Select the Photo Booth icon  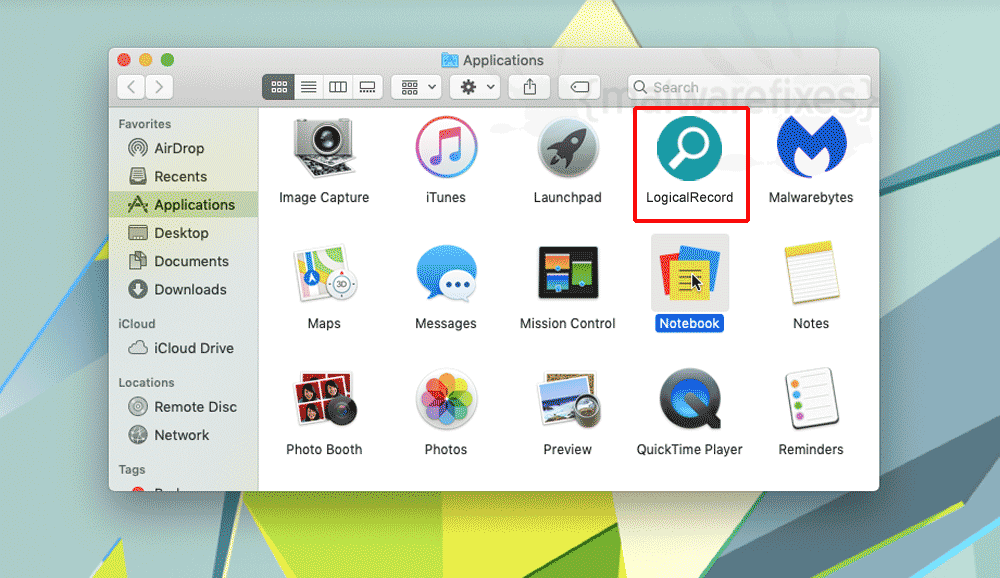click(325, 399)
